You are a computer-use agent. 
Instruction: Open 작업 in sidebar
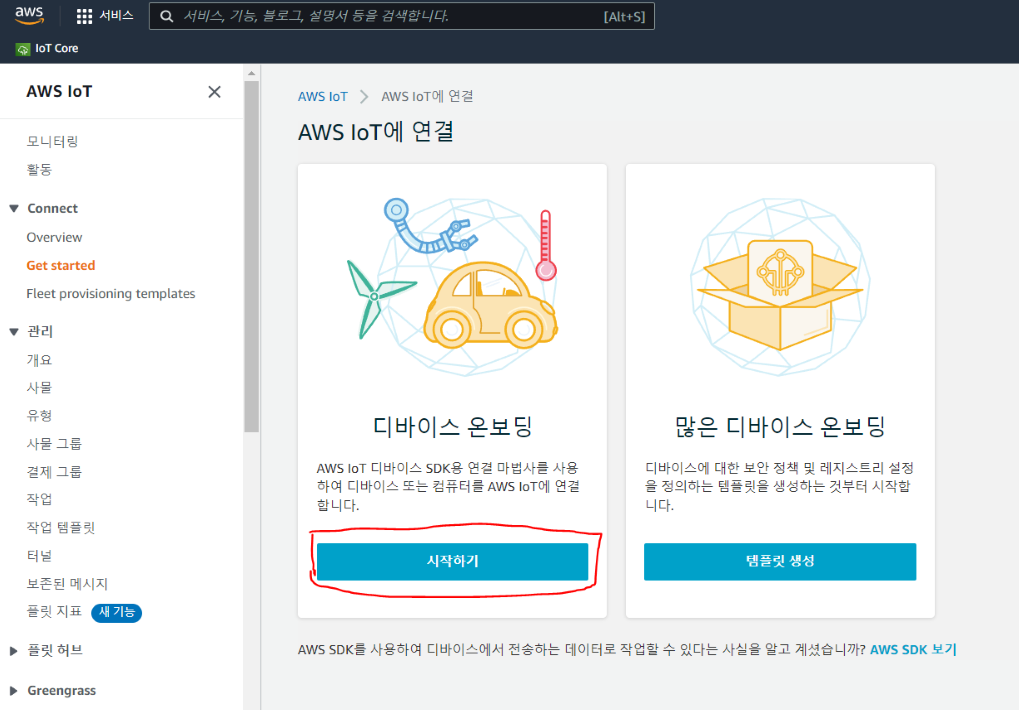click(39, 499)
